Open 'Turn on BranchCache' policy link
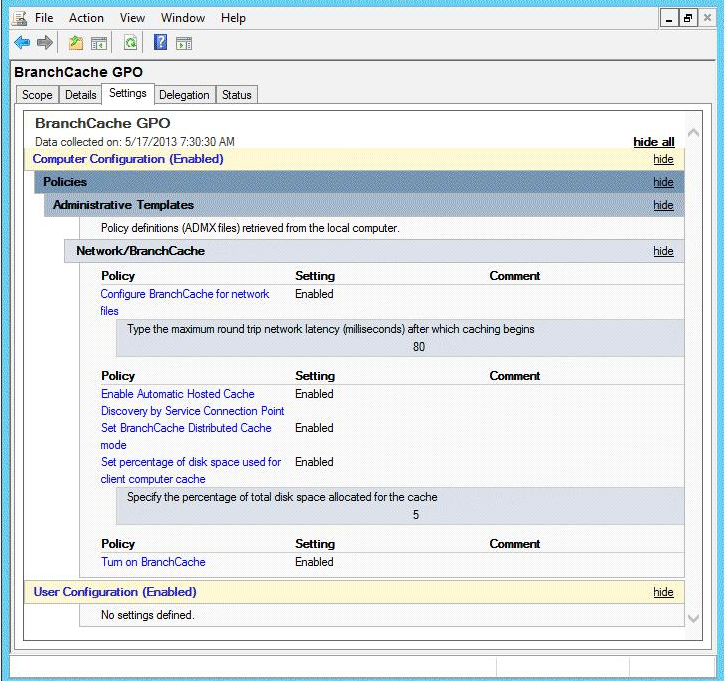This screenshot has width=728, height=687. (153, 562)
